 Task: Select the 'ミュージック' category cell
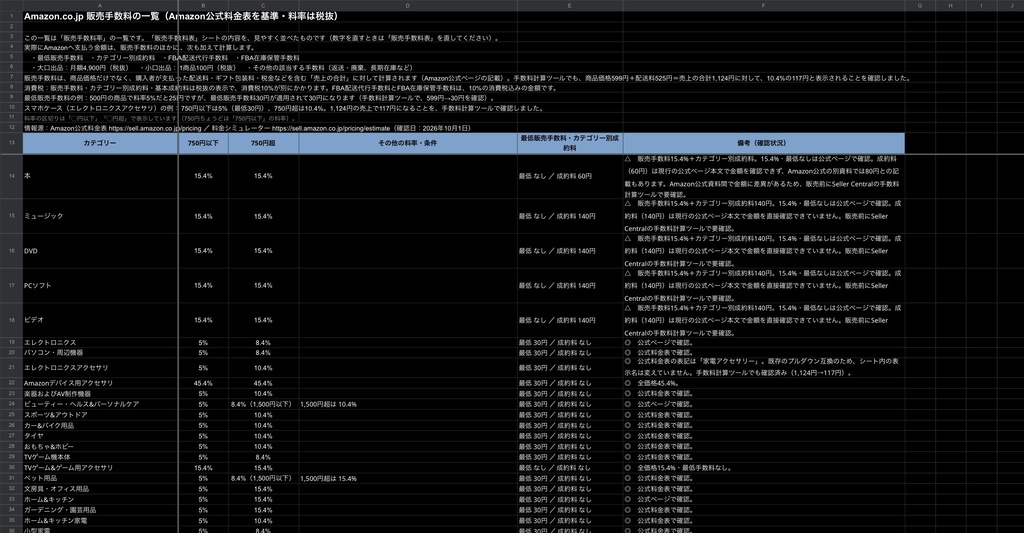[x=100, y=216]
